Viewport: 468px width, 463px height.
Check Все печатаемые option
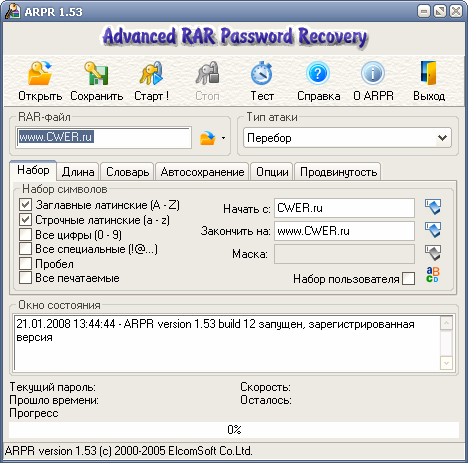coord(25,278)
